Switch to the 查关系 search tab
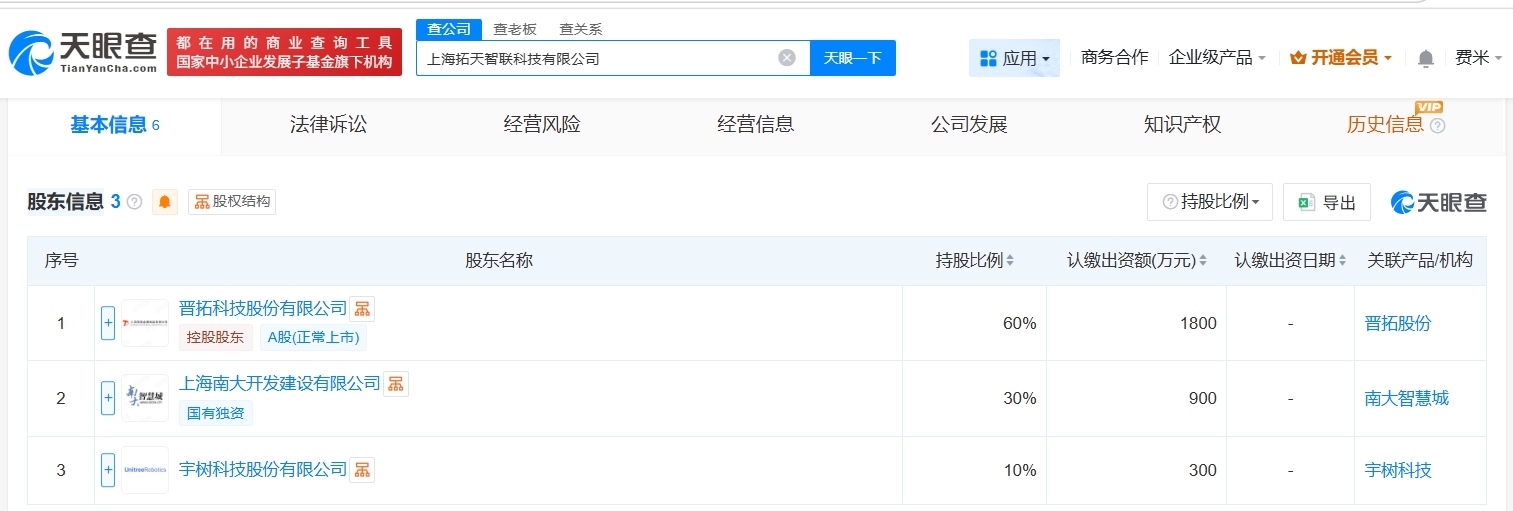1513x511 pixels. (x=580, y=29)
